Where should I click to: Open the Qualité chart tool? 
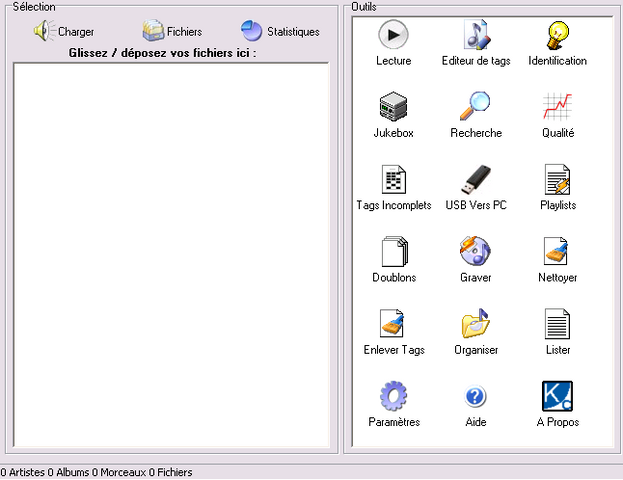tap(558, 115)
